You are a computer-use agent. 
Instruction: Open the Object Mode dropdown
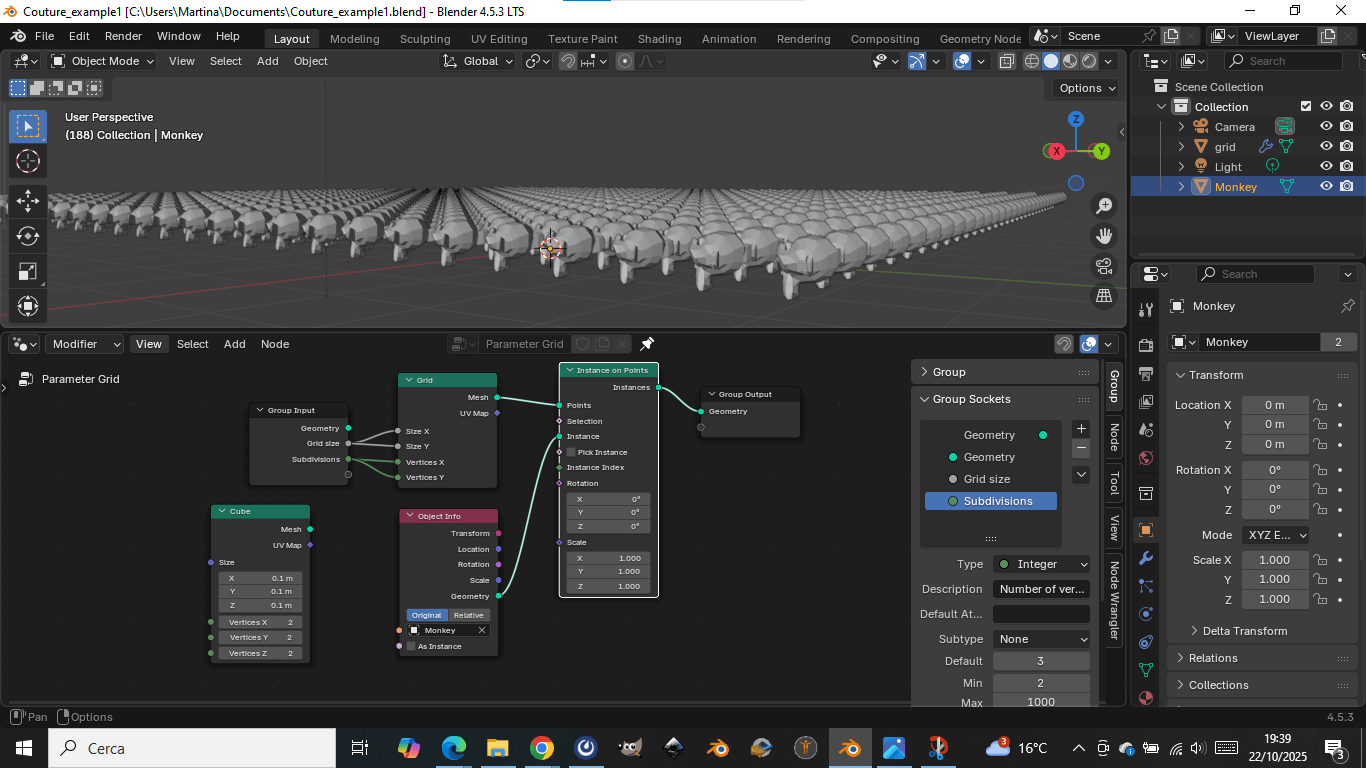(103, 61)
